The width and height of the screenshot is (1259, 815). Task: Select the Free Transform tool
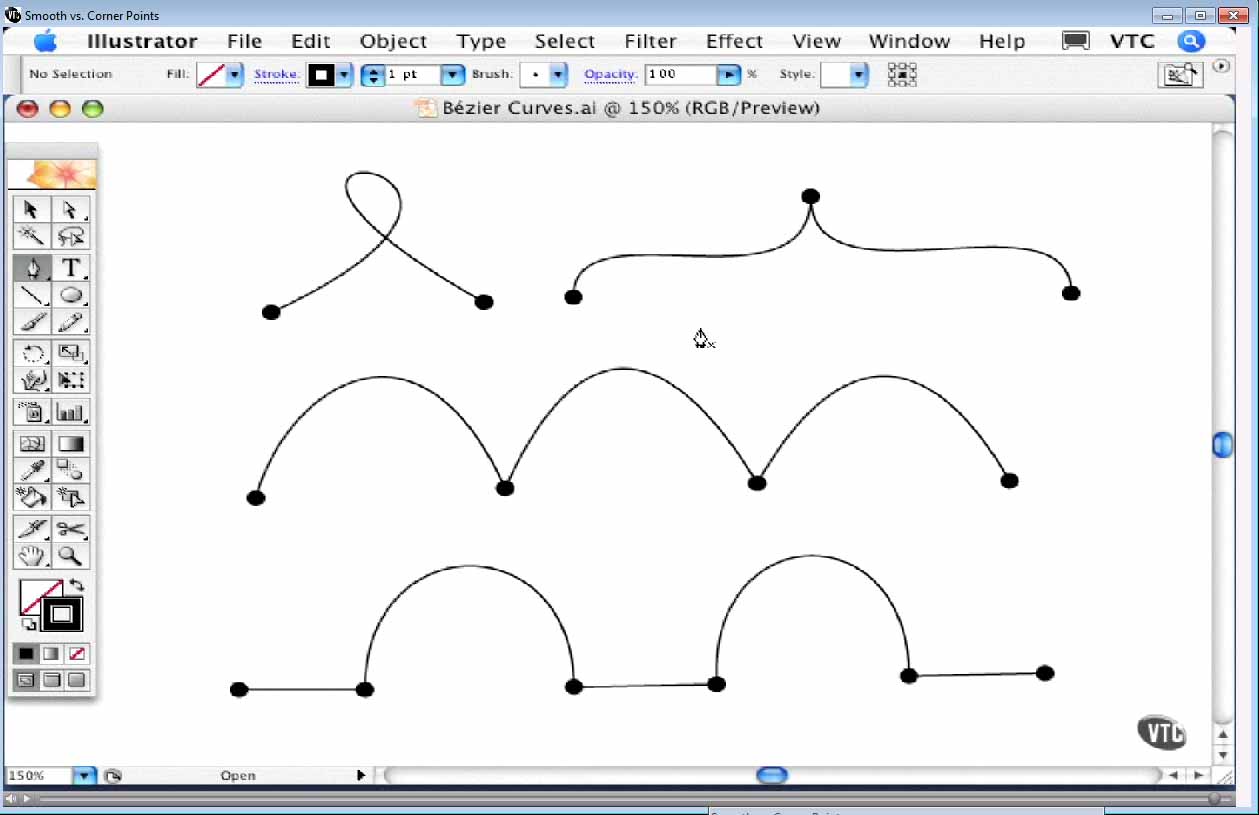pyautogui.click(x=70, y=380)
